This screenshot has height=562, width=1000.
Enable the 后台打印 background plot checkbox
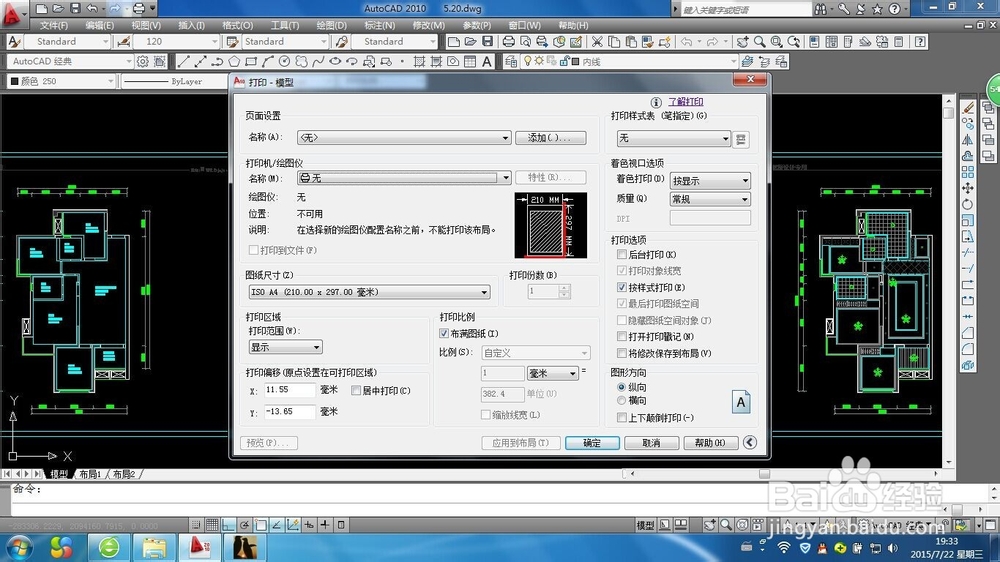[622, 255]
